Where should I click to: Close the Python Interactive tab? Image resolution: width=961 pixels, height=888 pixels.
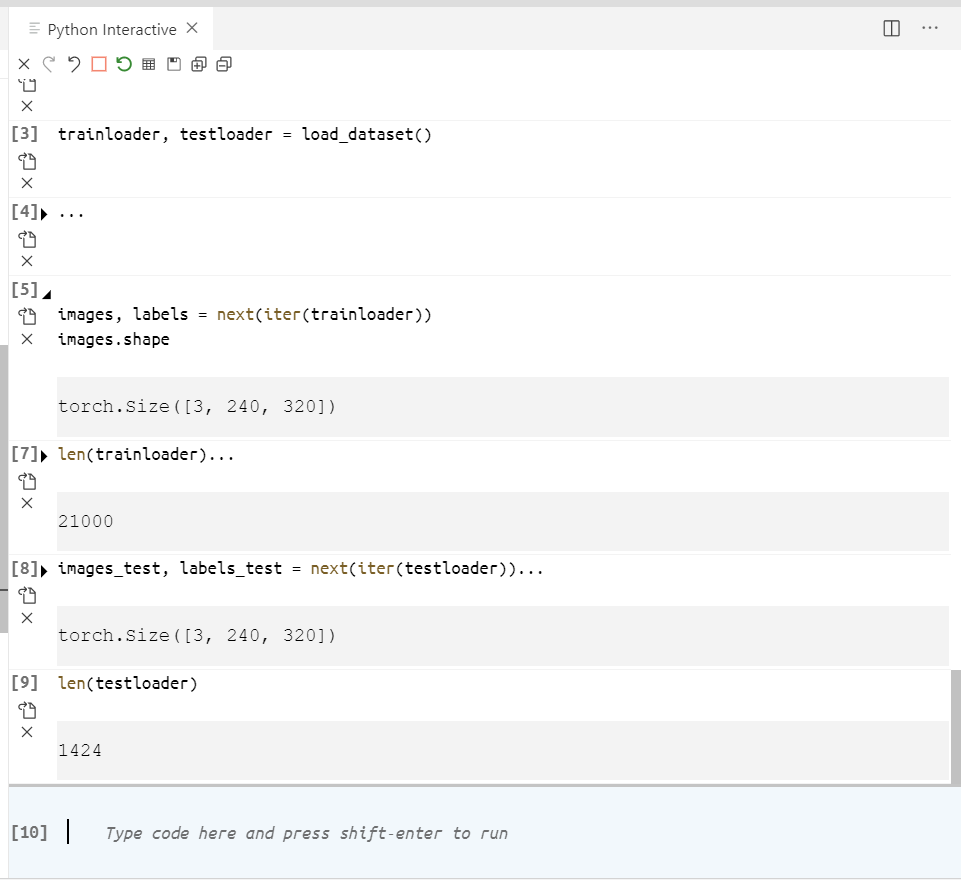coord(193,29)
